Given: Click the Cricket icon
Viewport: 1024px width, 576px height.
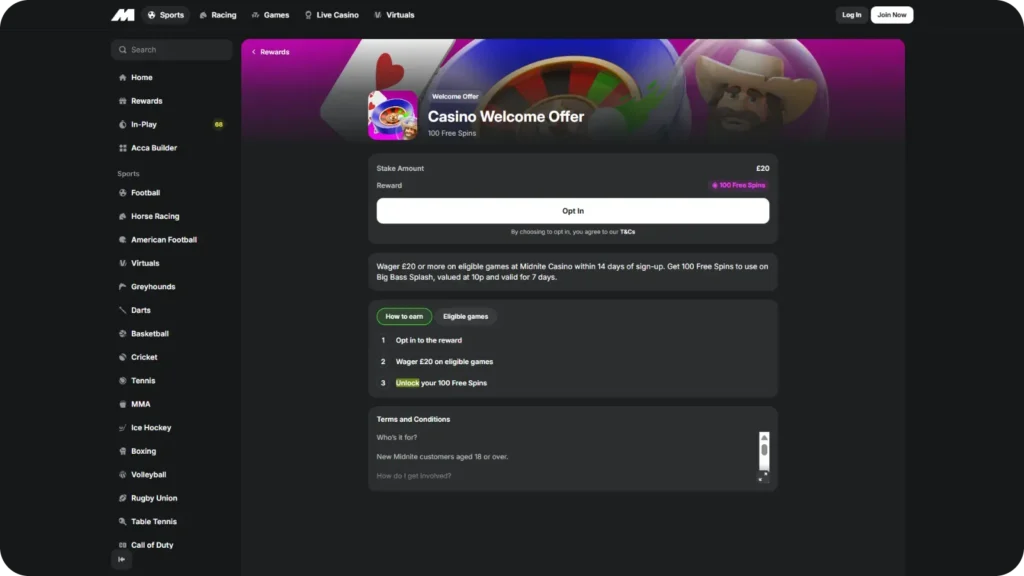Looking at the screenshot, I should [123, 357].
